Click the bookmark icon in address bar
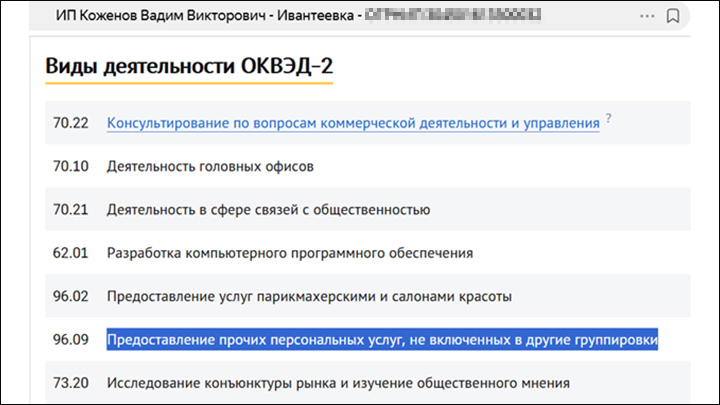 (x=673, y=16)
